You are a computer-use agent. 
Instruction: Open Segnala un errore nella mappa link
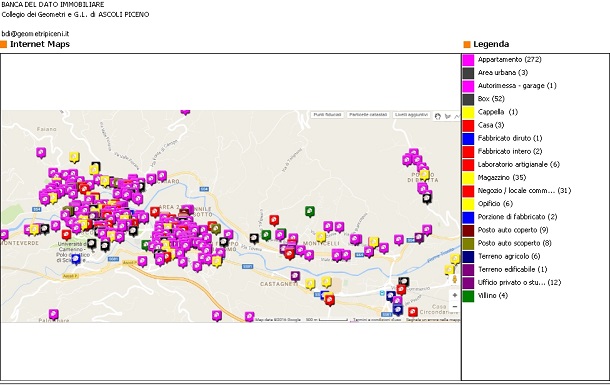(x=433, y=320)
